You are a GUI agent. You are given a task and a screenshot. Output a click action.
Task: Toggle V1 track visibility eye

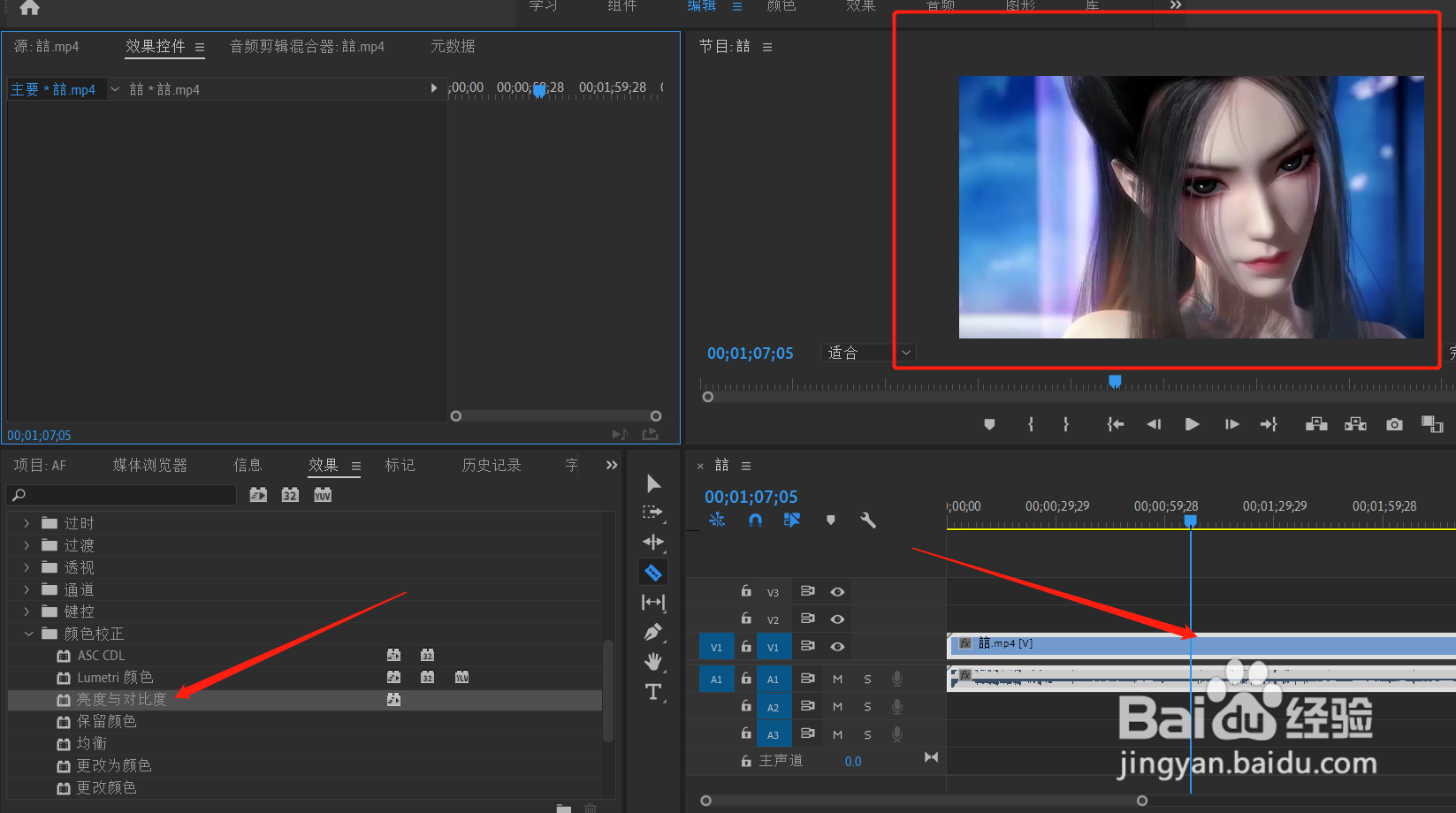pyautogui.click(x=837, y=647)
